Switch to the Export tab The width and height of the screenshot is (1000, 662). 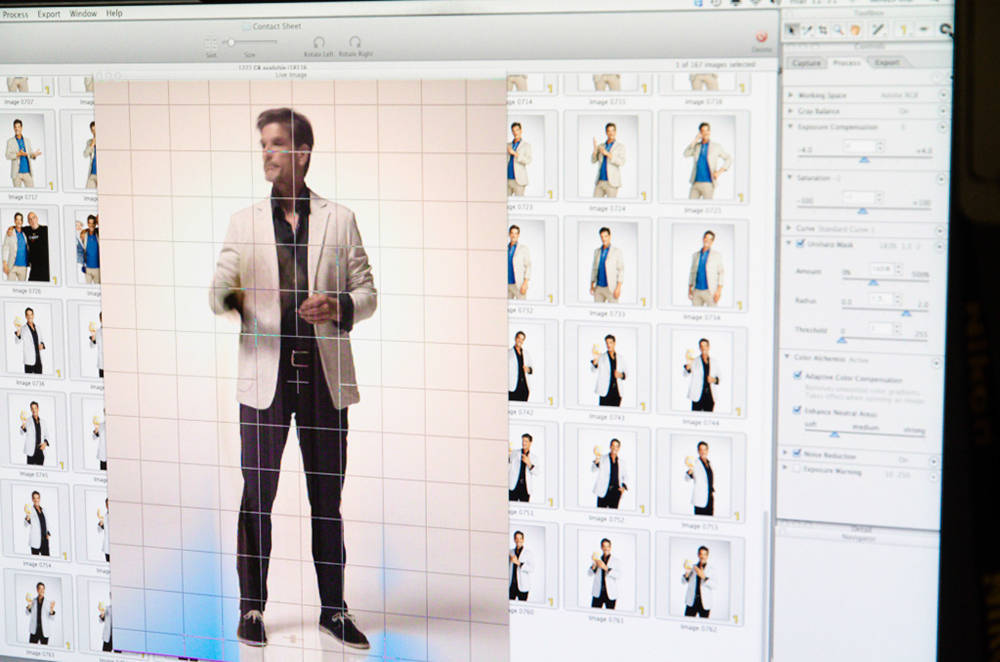coord(886,62)
